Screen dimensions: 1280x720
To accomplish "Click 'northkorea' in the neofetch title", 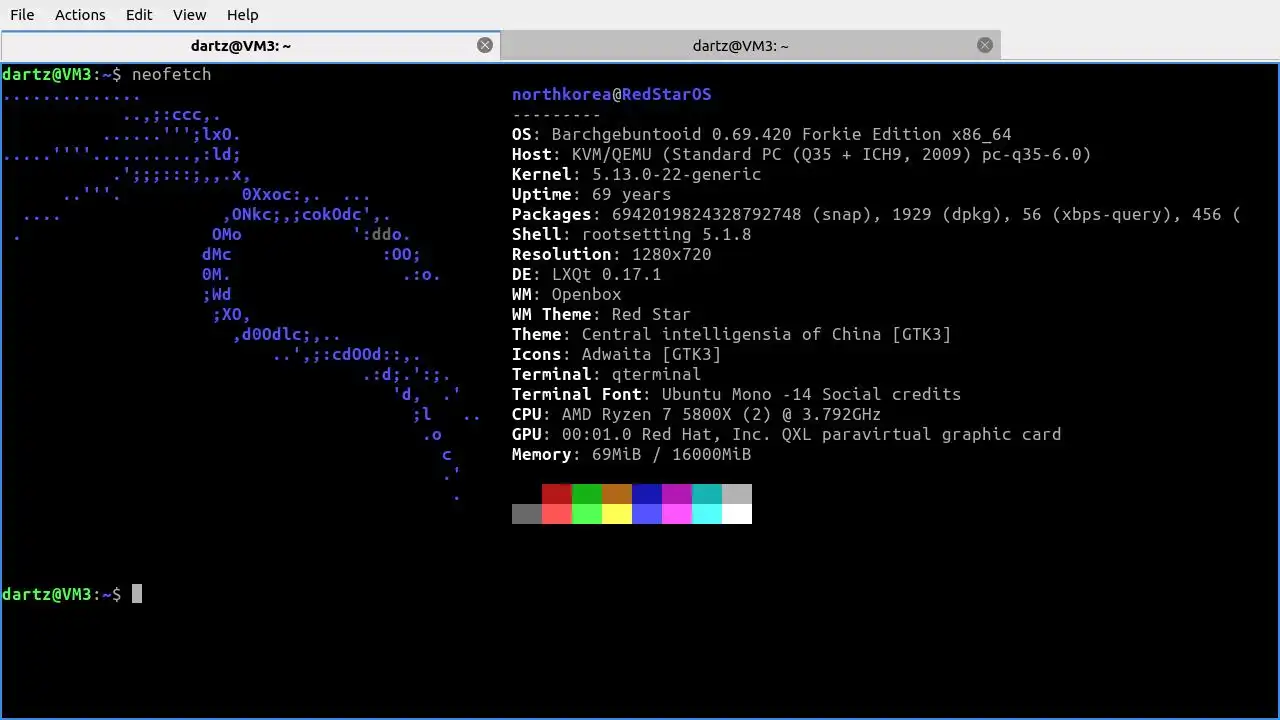I will (561, 94).
